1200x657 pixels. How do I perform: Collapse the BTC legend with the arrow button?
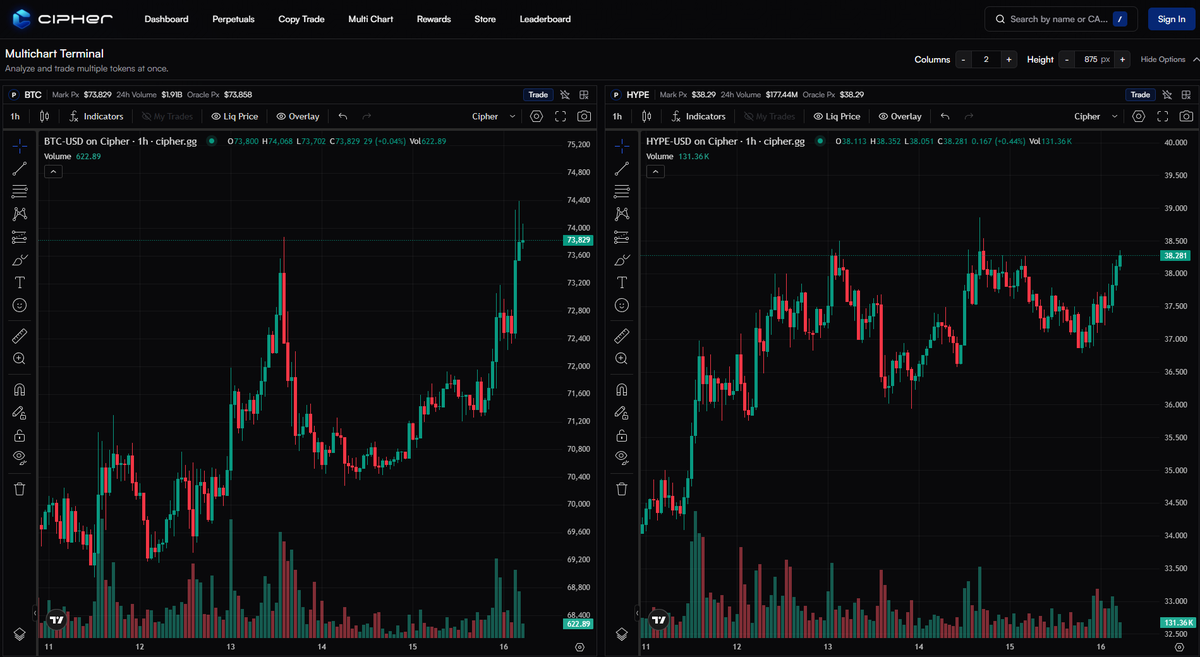[53, 170]
